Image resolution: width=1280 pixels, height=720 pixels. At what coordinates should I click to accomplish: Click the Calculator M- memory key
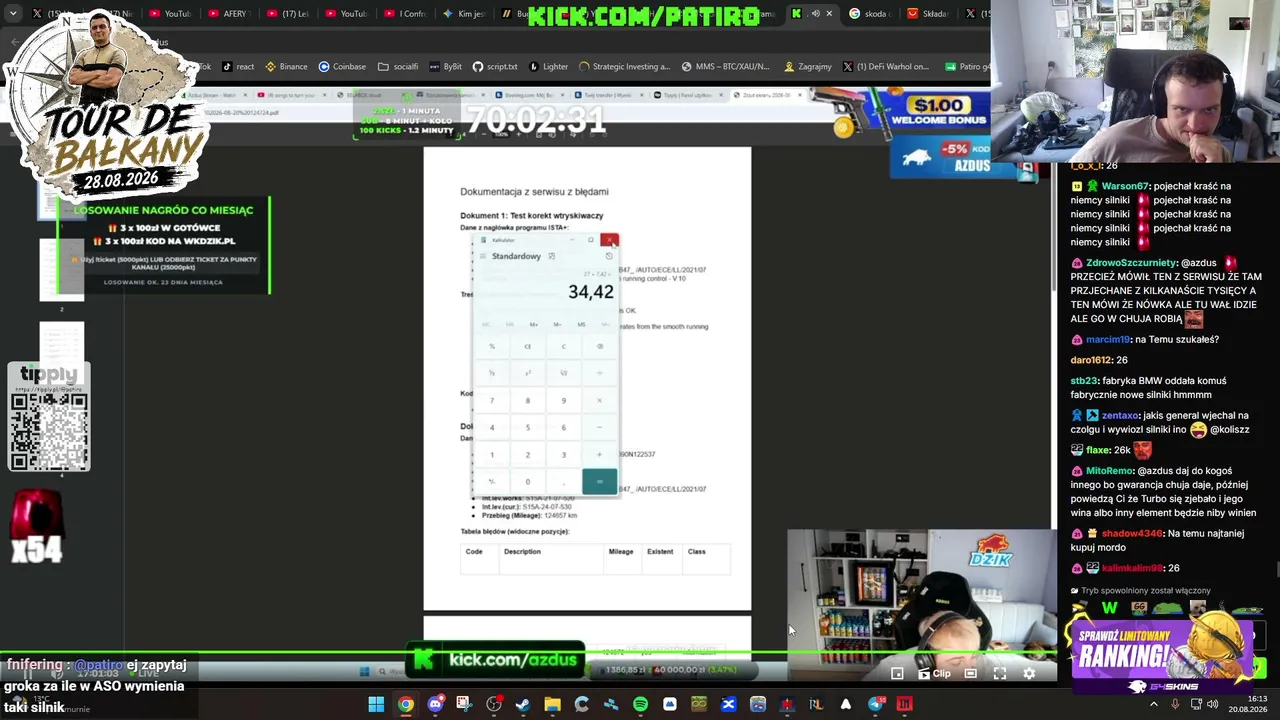[x=558, y=324]
